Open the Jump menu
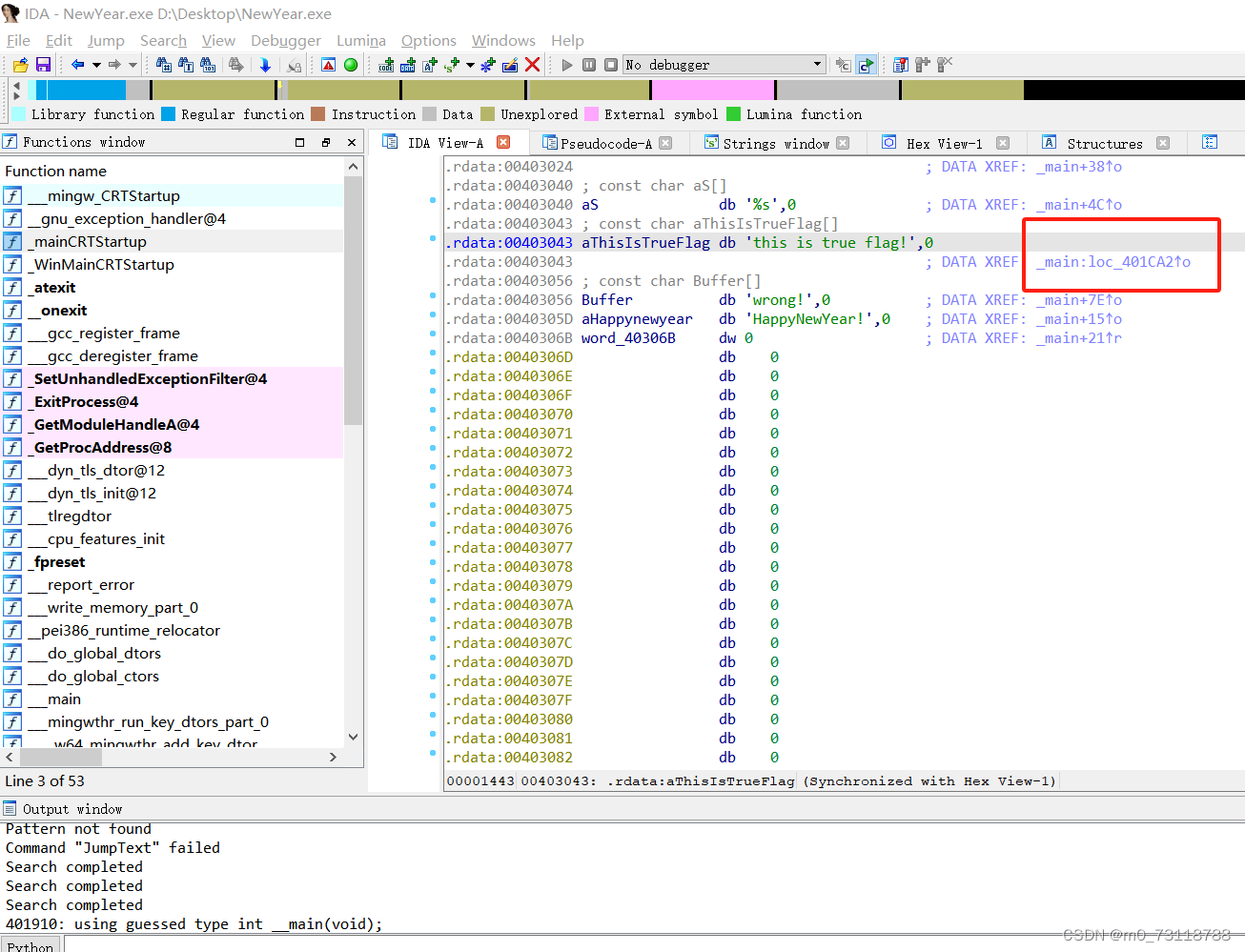This screenshot has height=952, width=1245. coord(106,40)
